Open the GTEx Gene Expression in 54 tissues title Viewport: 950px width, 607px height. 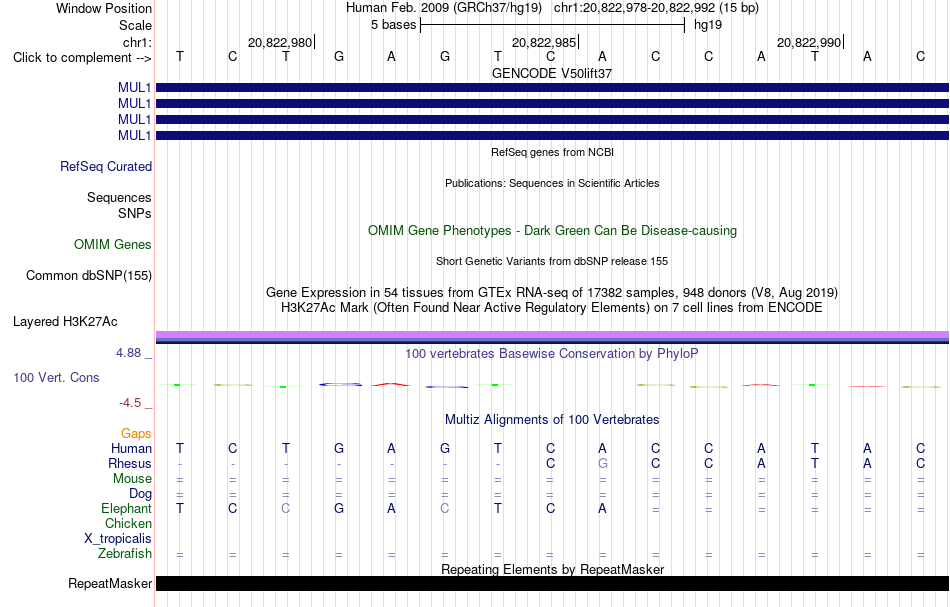coord(552,293)
